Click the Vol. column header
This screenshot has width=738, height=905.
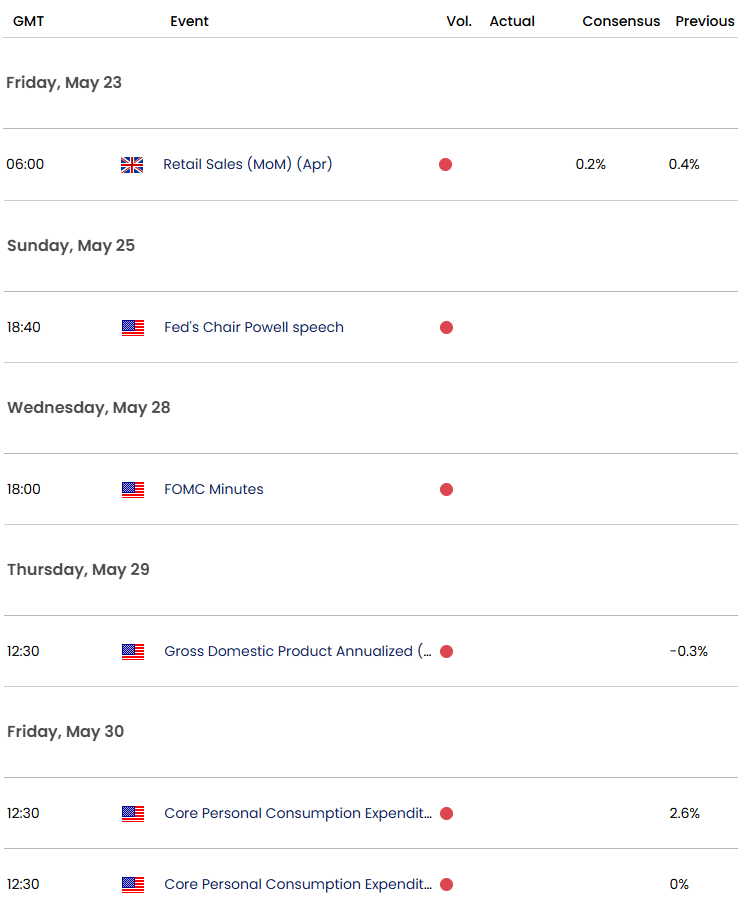click(x=459, y=21)
